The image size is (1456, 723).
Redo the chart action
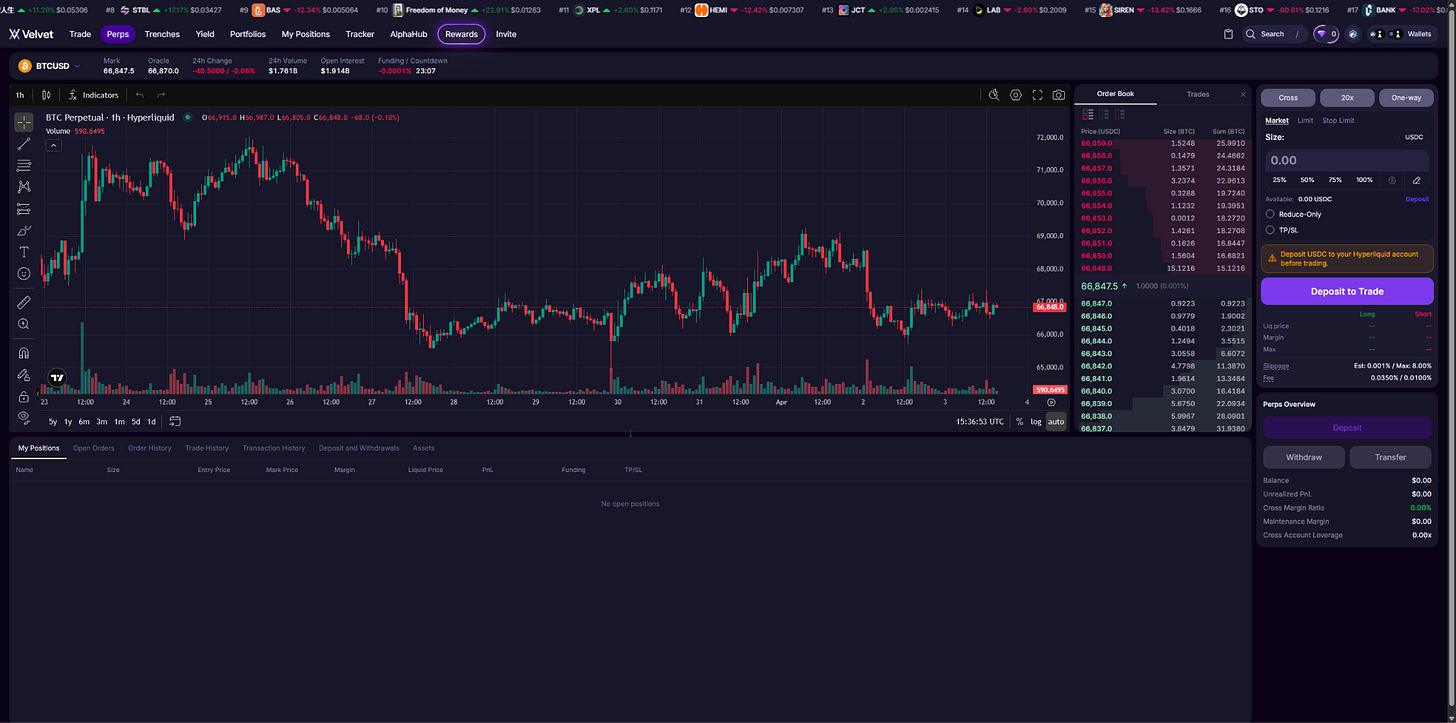[161, 95]
